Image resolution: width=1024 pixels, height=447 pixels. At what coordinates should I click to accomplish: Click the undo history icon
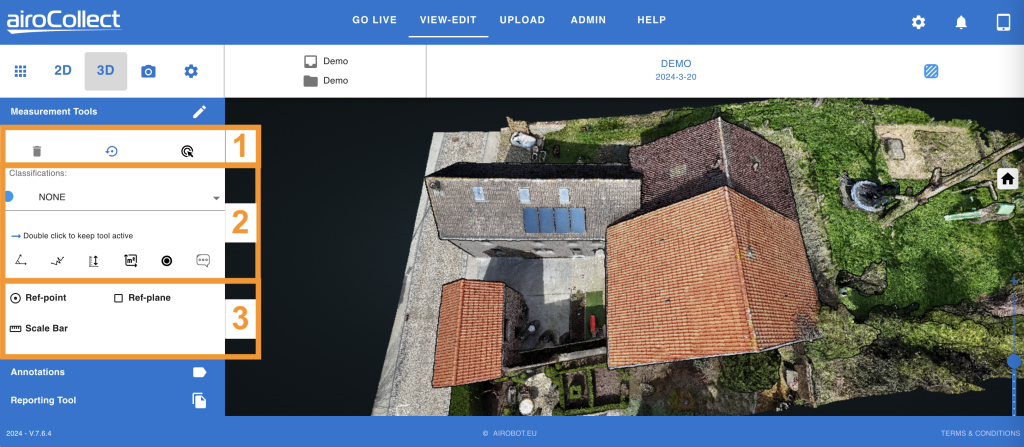tap(111, 151)
